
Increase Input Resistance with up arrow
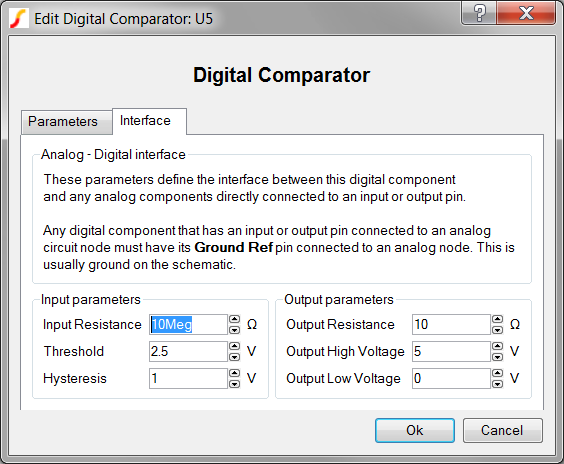click(x=235, y=319)
